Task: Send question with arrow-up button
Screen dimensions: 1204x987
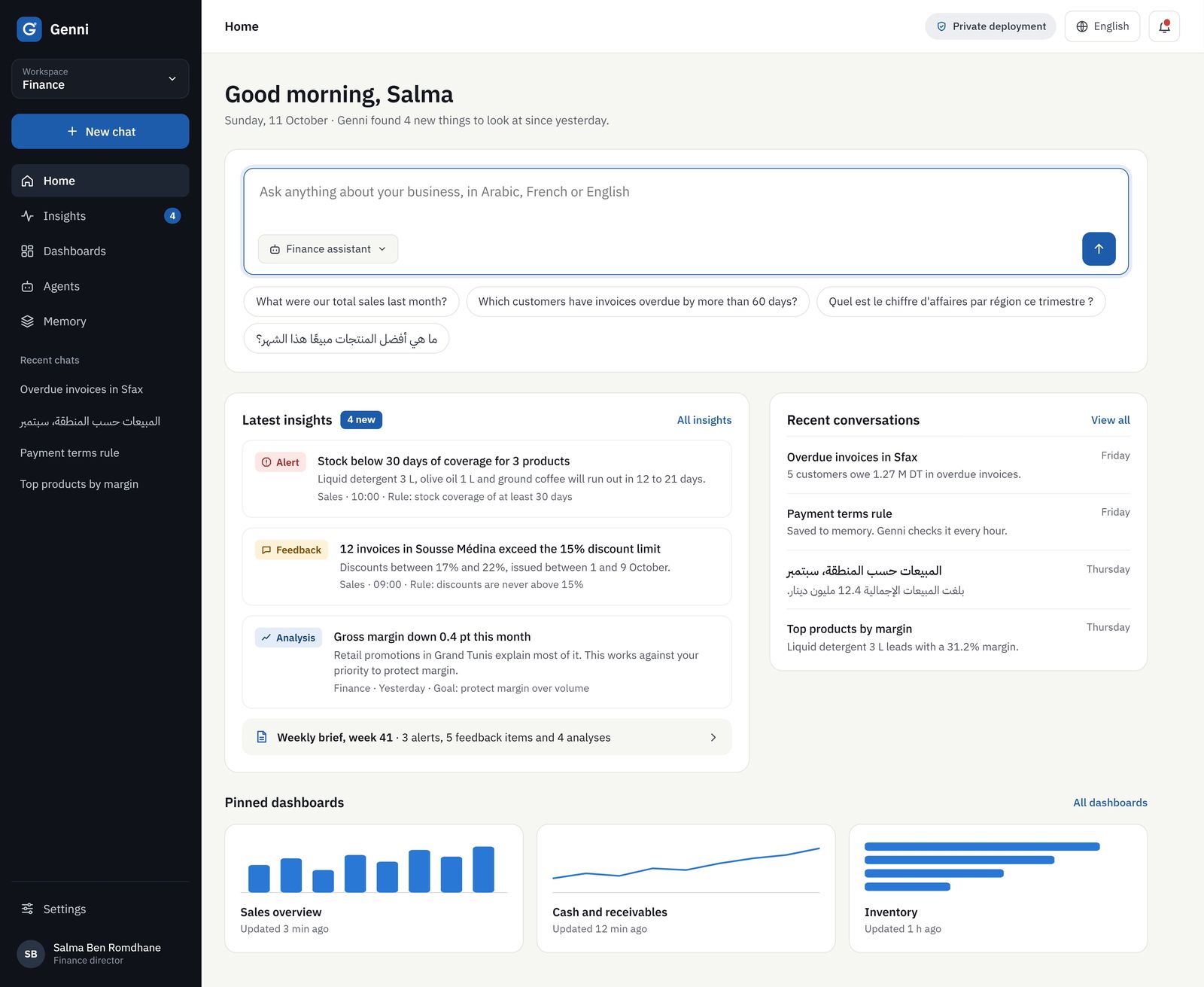Action: coord(1099,249)
